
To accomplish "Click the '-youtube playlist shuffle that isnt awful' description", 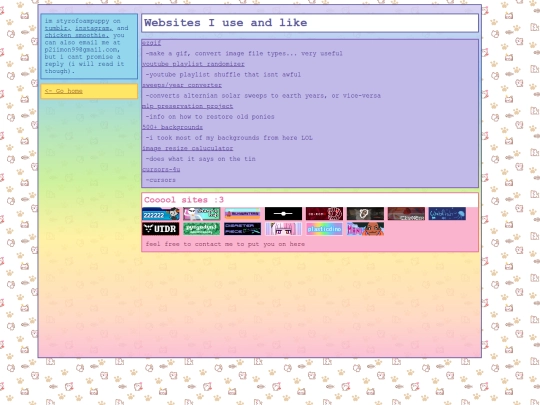I will point(223,75).
